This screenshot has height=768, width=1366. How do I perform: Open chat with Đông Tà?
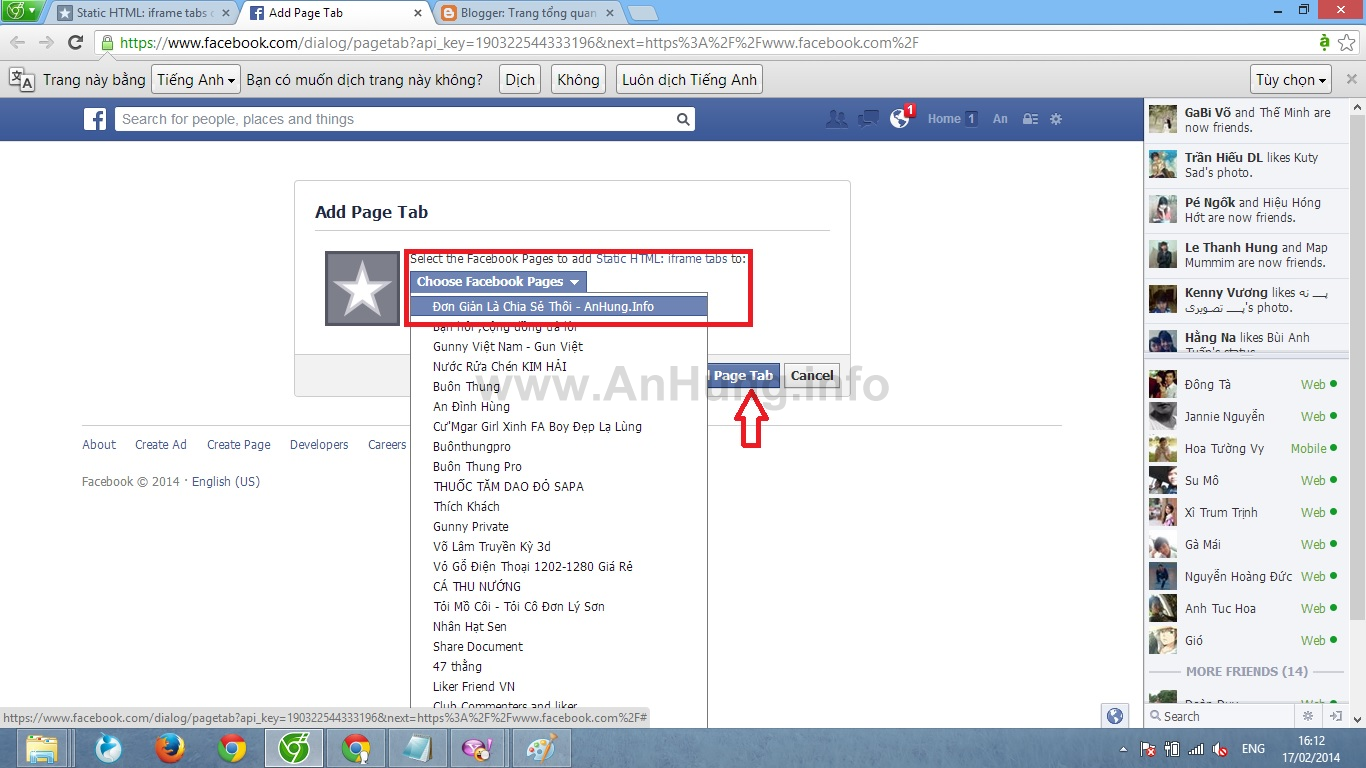tap(1245, 384)
